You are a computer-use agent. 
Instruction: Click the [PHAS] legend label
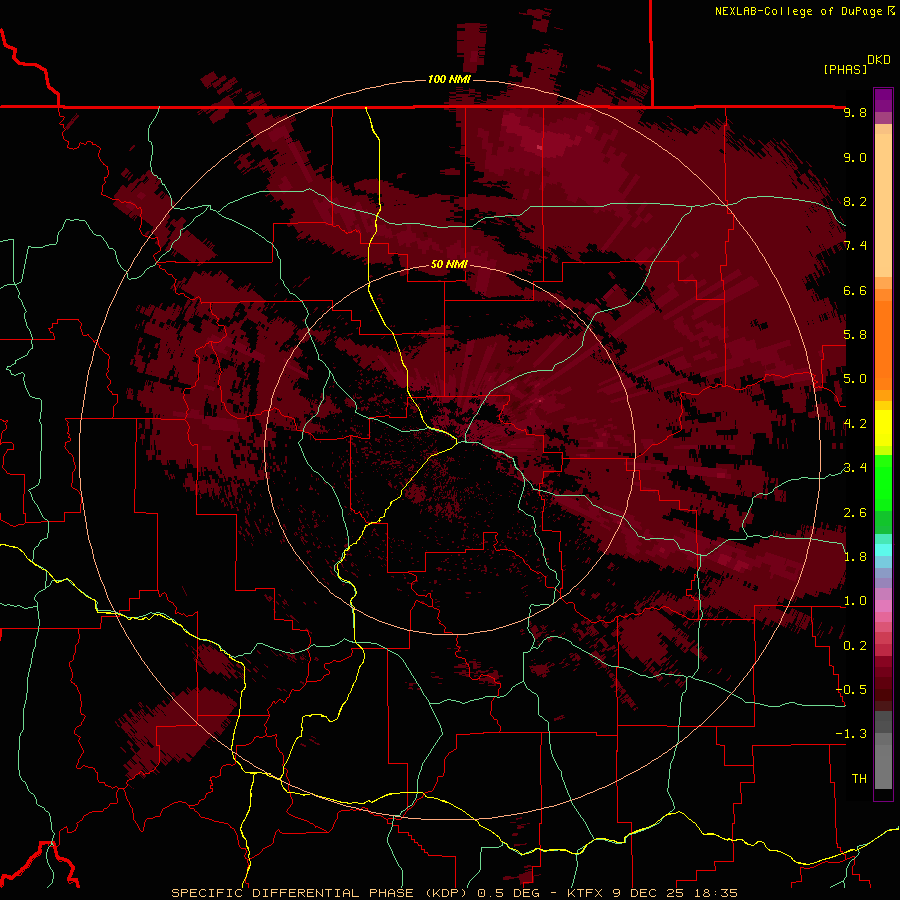tap(845, 69)
